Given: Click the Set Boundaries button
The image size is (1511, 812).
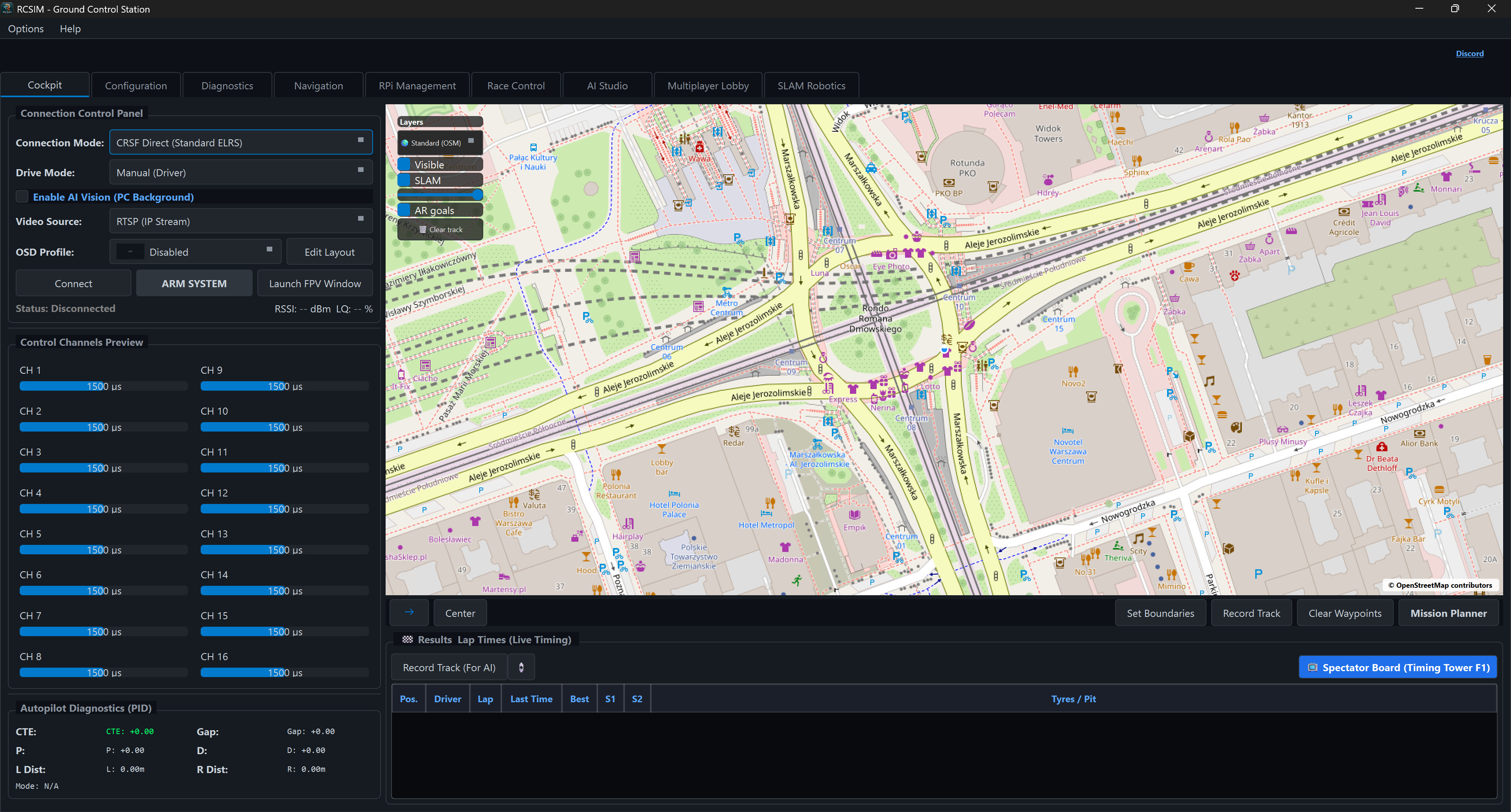Looking at the screenshot, I should [x=1160, y=613].
